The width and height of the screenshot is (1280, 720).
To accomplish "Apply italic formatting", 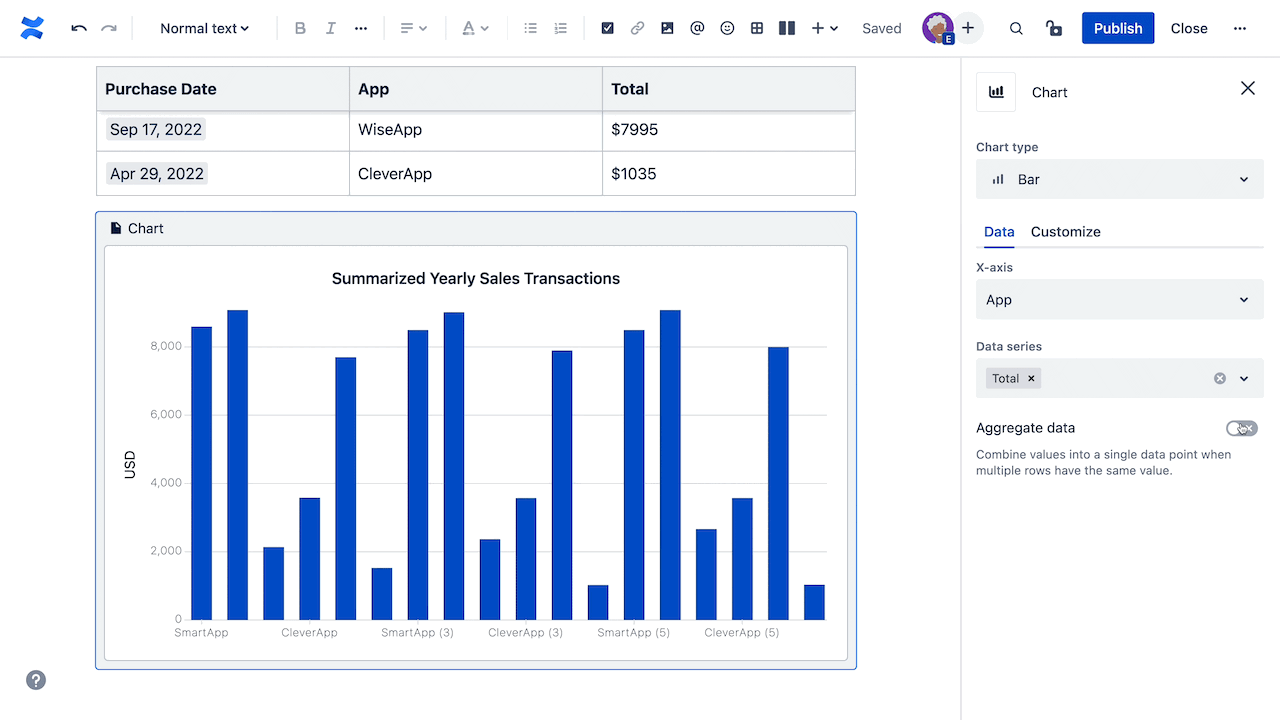I will point(330,28).
